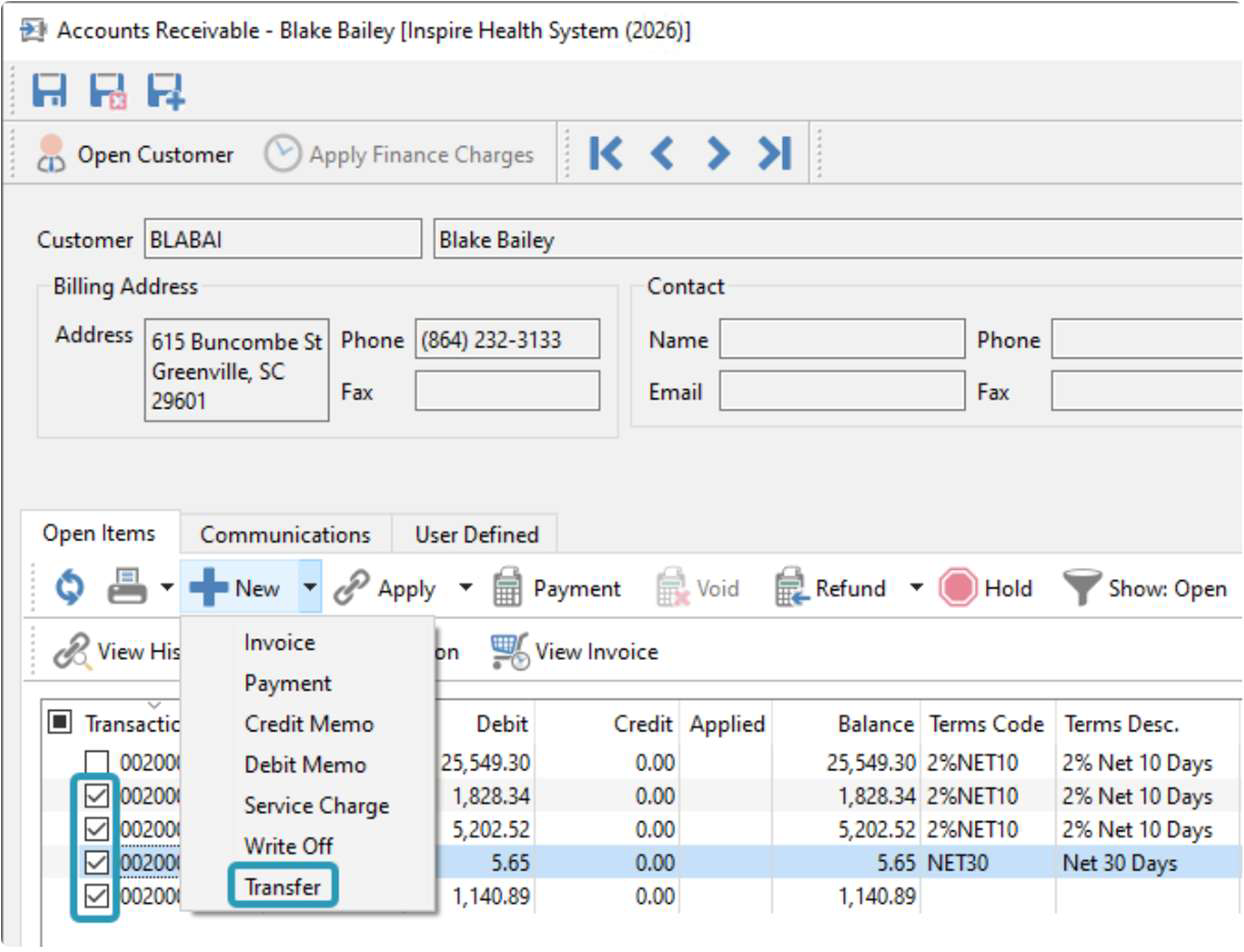Uncheck the 1,140.89 row checkbox

pos(97,897)
